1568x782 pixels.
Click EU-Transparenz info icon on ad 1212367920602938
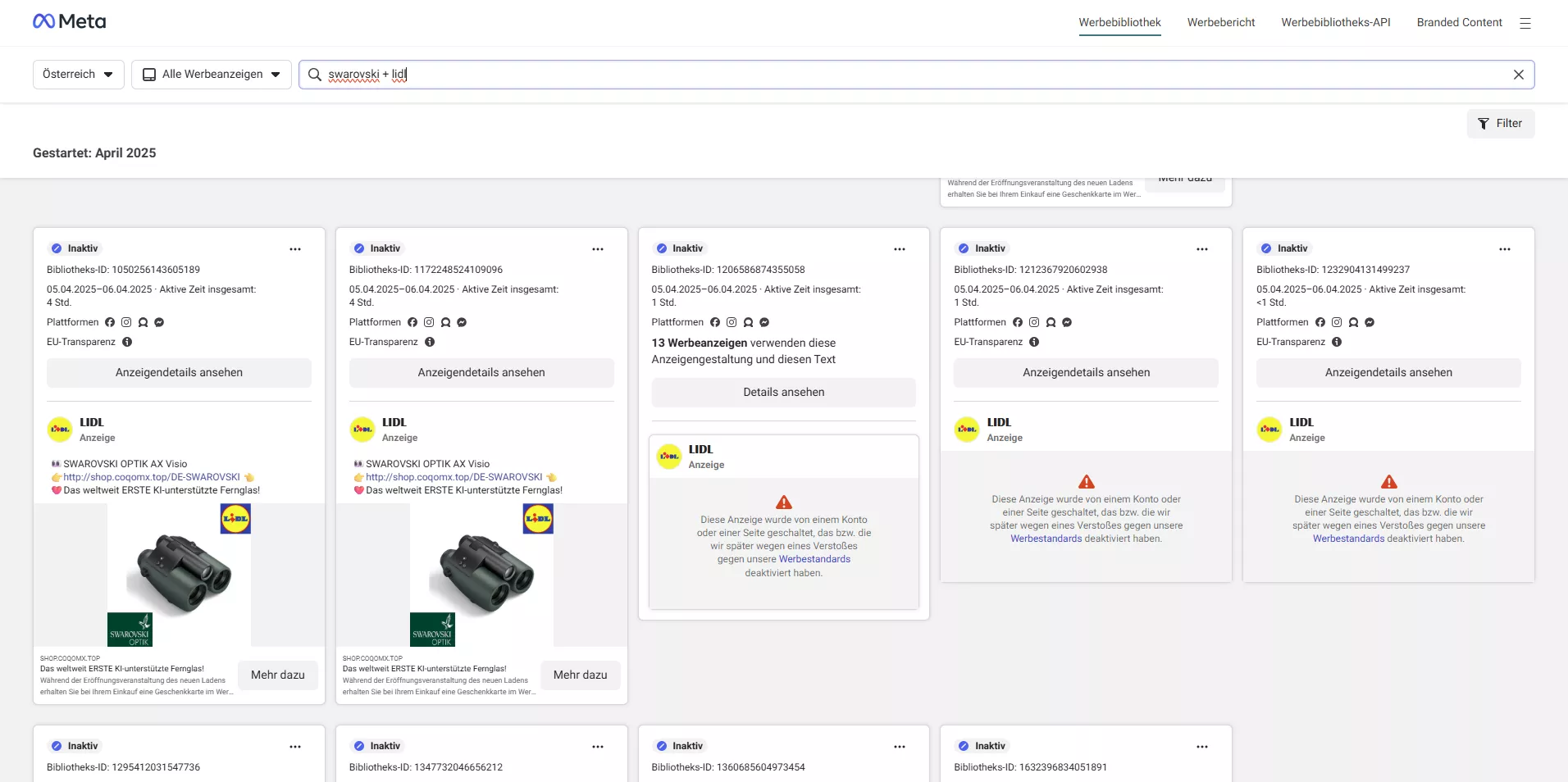[x=1034, y=343]
